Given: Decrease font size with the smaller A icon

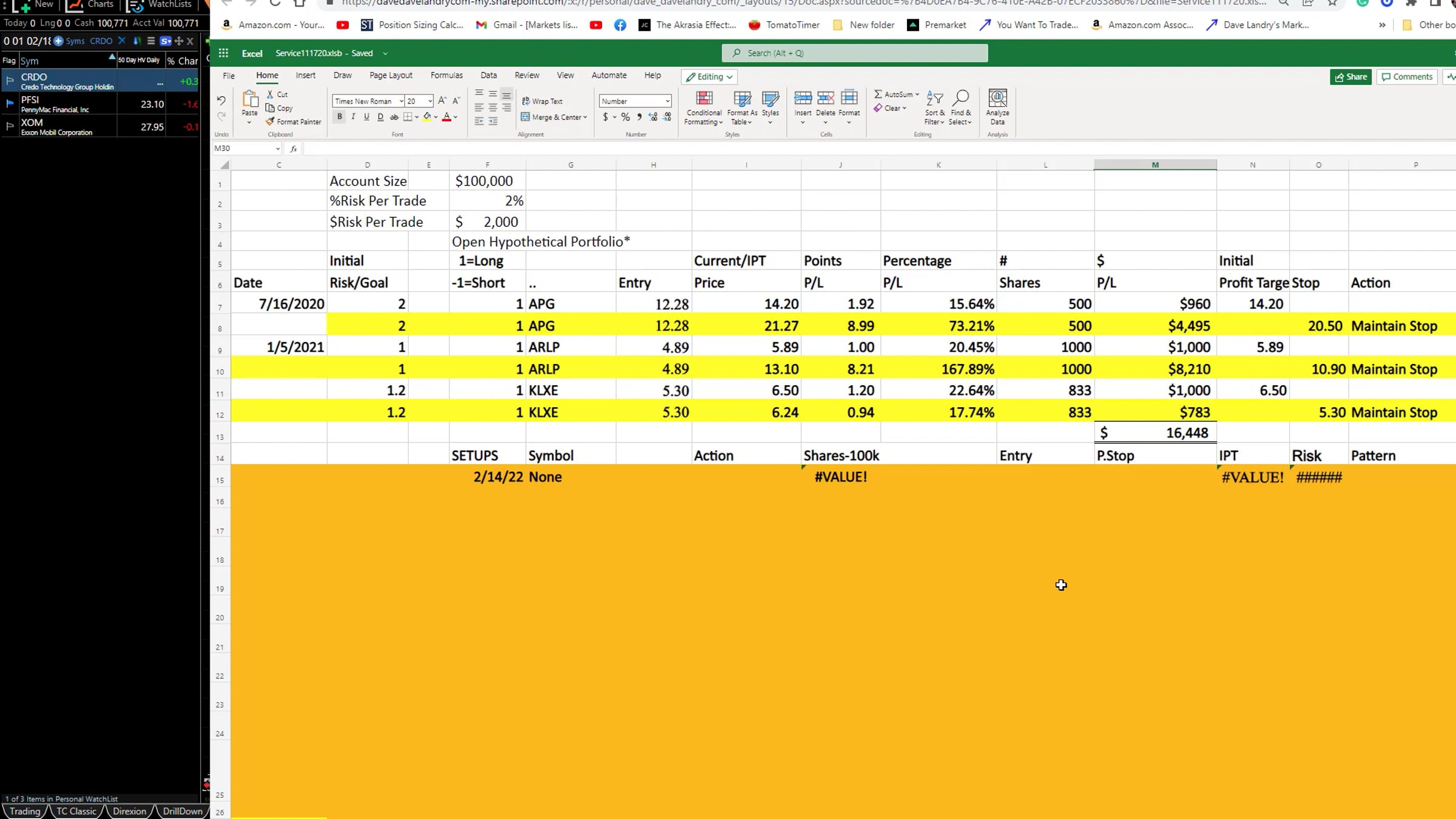Looking at the screenshot, I should tap(456, 101).
